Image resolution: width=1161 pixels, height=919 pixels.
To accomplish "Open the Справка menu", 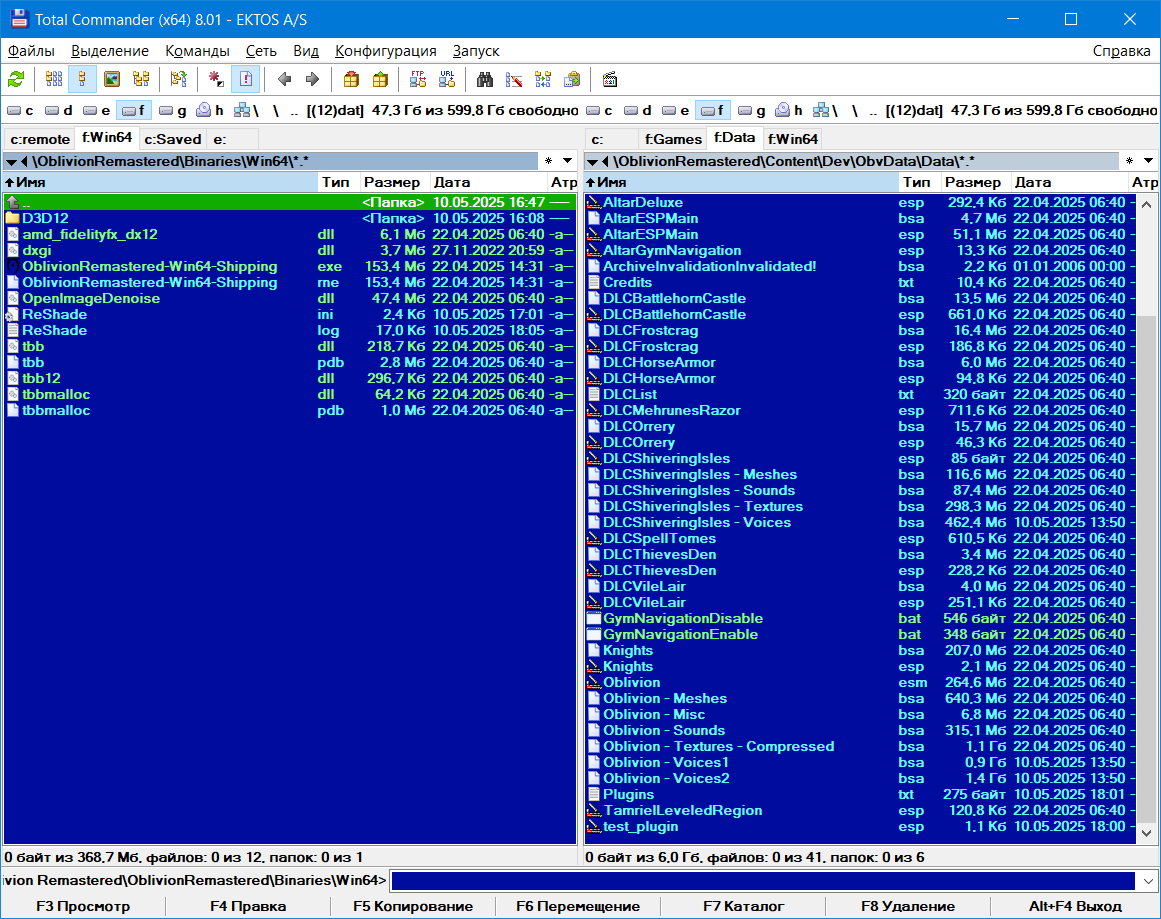I will click(x=1121, y=51).
